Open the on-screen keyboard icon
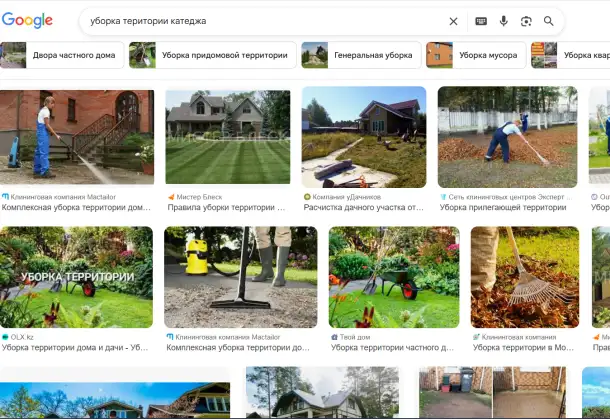Image resolution: width=610 pixels, height=419 pixels. 481,21
